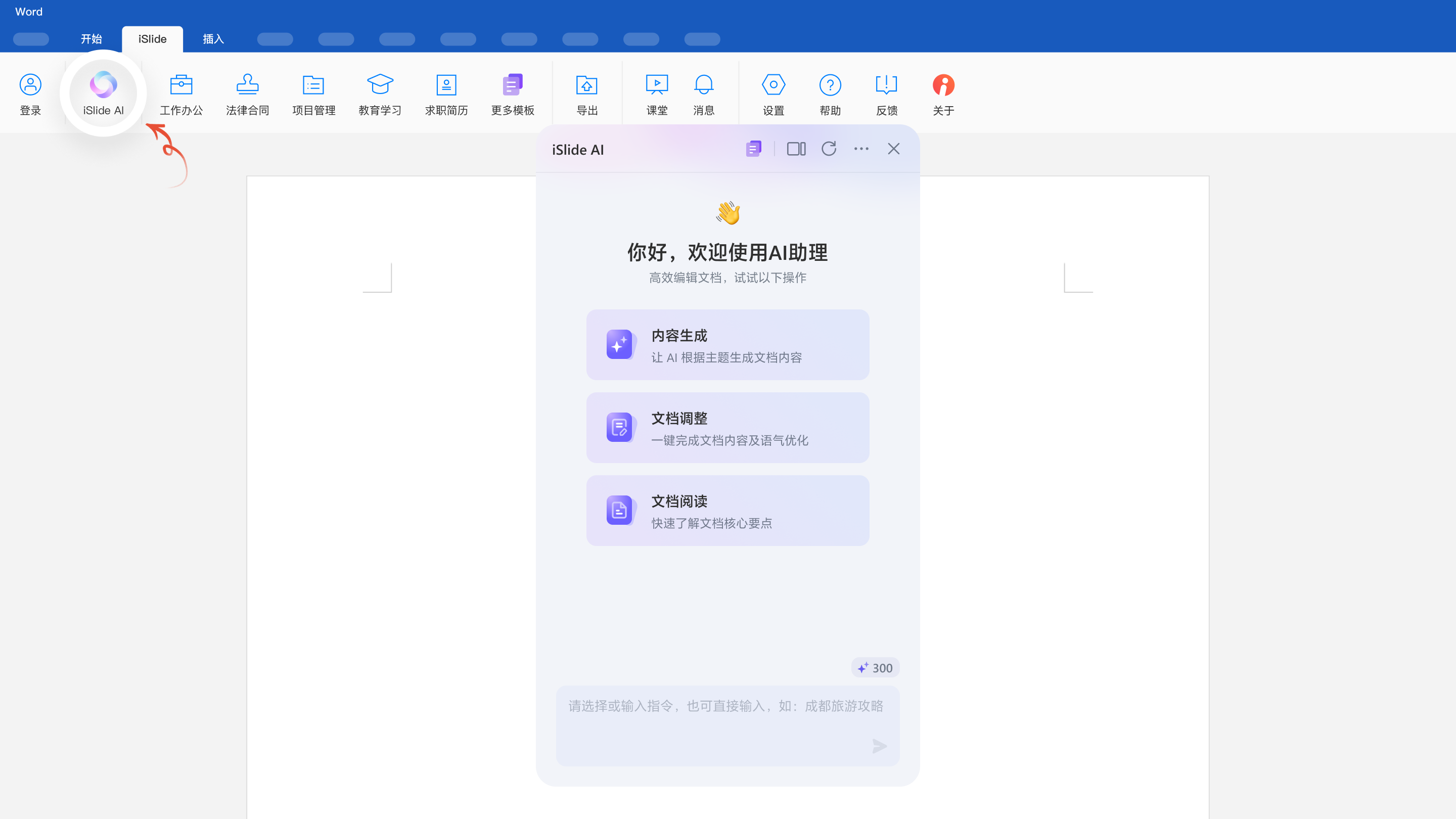Open the more options ellipsis menu

(x=861, y=149)
